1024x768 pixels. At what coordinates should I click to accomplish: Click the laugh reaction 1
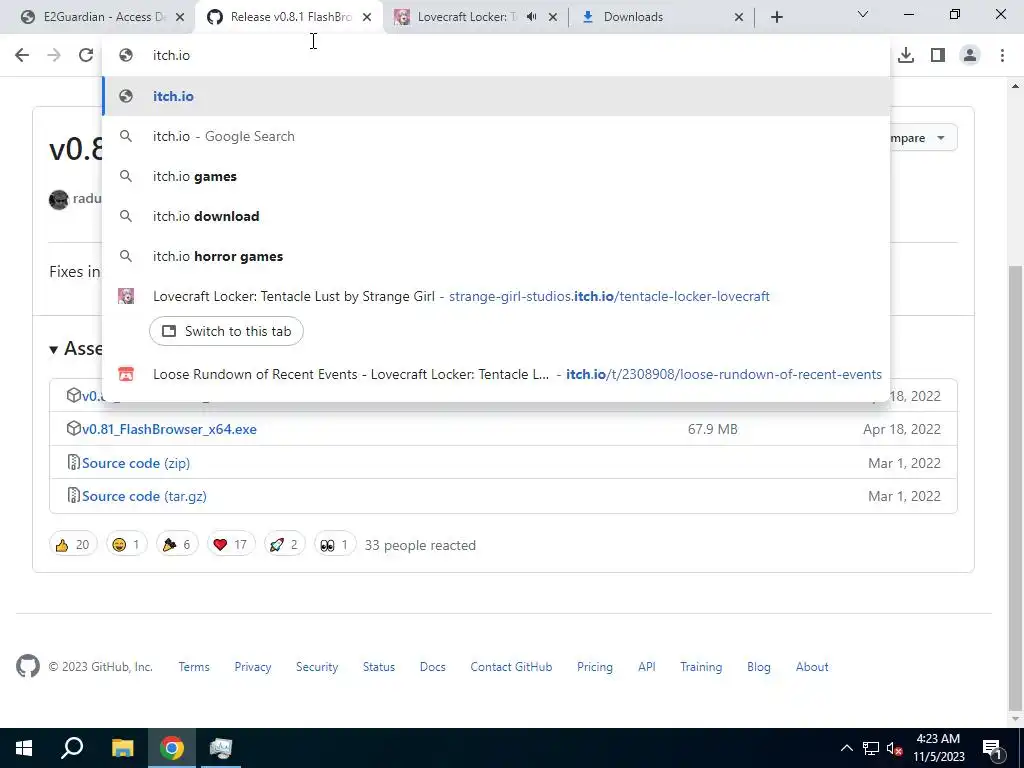tap(126, 545)
